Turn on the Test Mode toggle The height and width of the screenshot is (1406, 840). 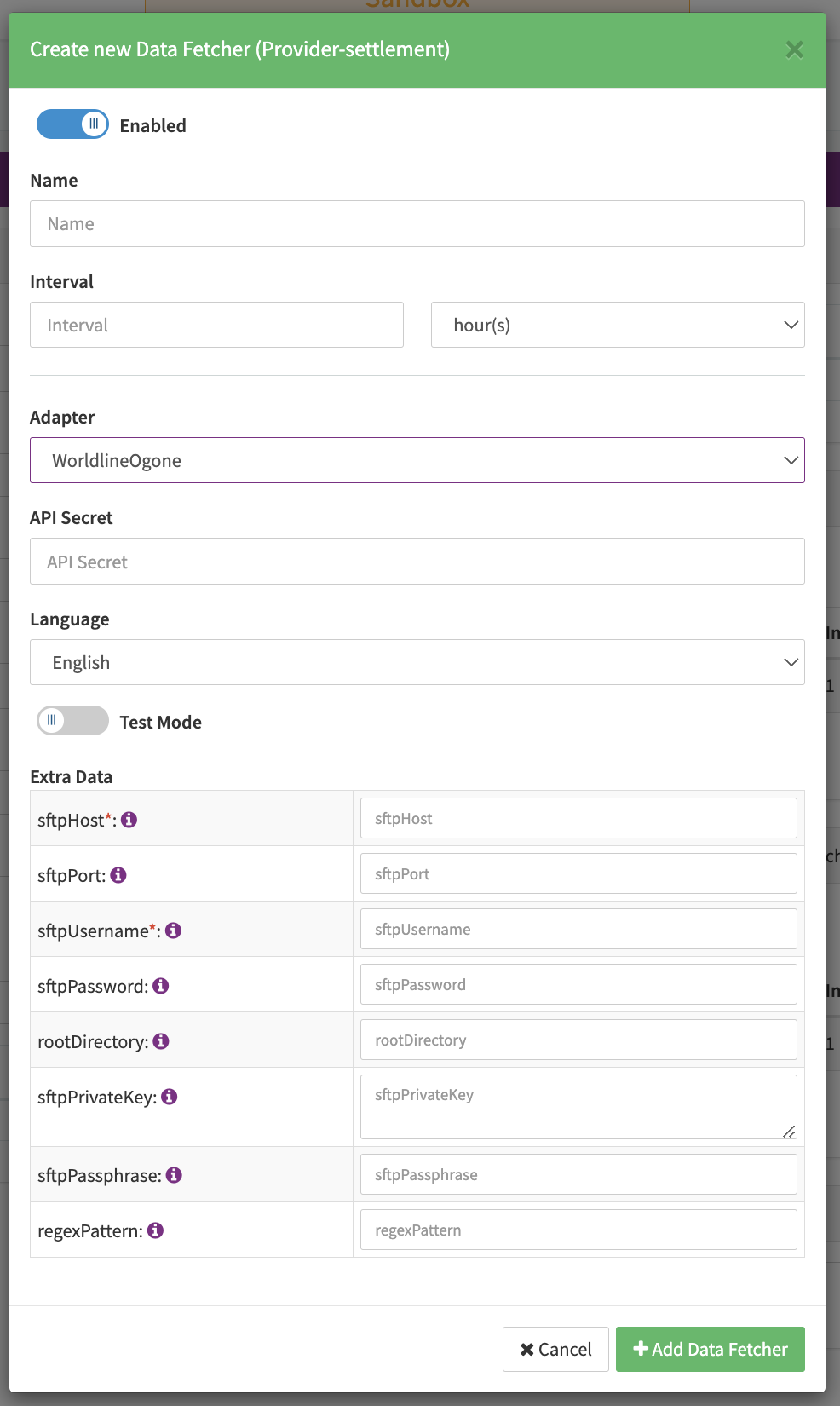[72, 721]
